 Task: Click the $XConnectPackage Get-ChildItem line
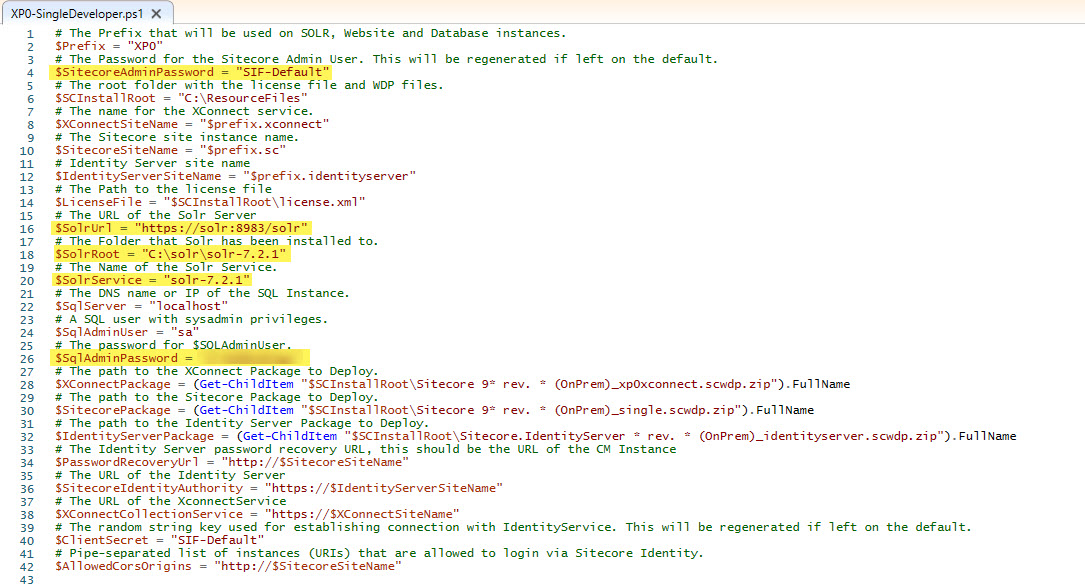click(x=453, y=384)
